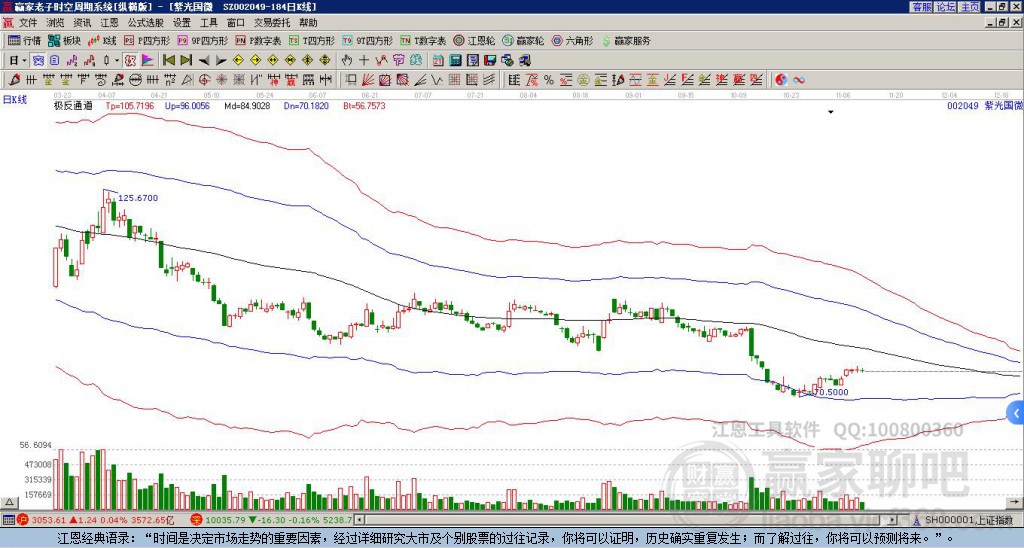Viewport: 1024px width, 548px height.
Task: Open the calendar icon in toolbar
Action: pos(438,60)
